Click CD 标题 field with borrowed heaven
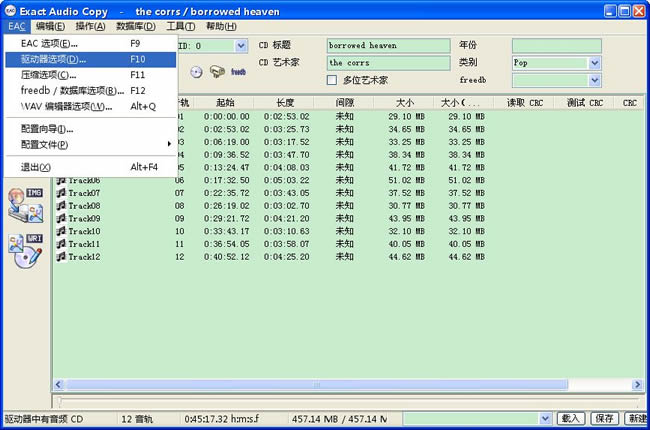This screenshot has width=650, height=430. click(388, 46)
